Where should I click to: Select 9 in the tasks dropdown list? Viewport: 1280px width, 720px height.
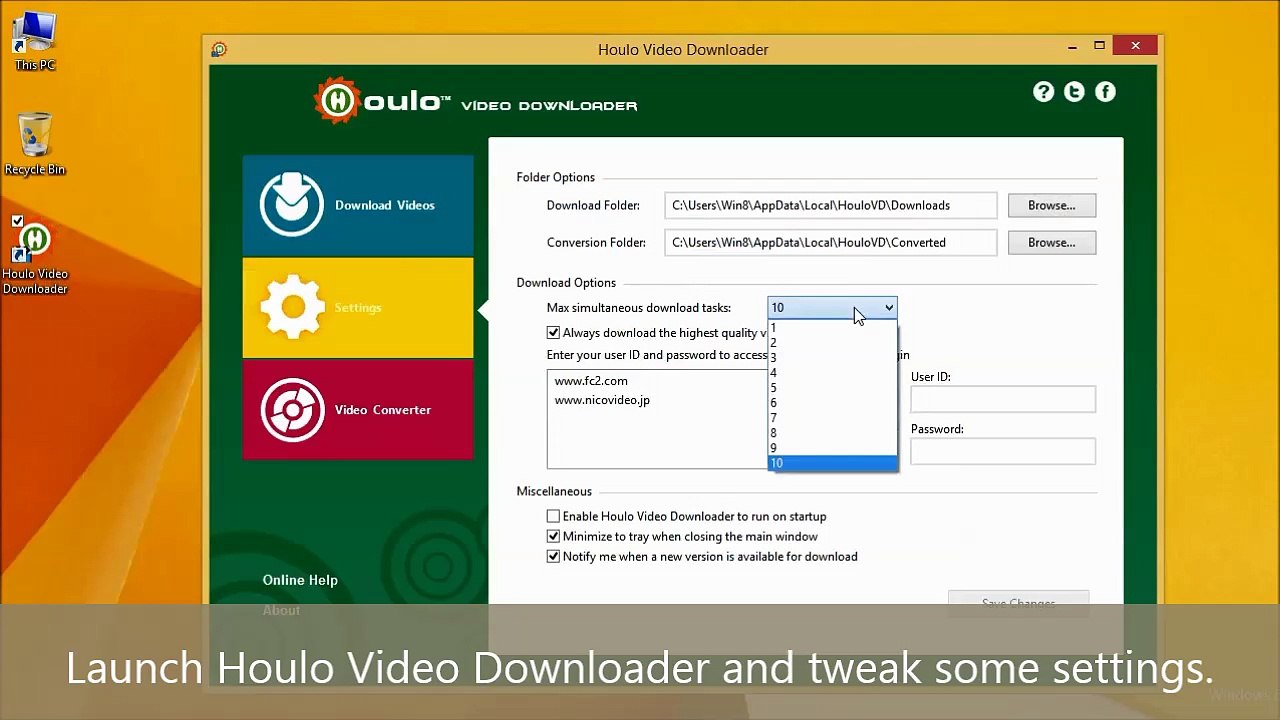tap(832, 448)
